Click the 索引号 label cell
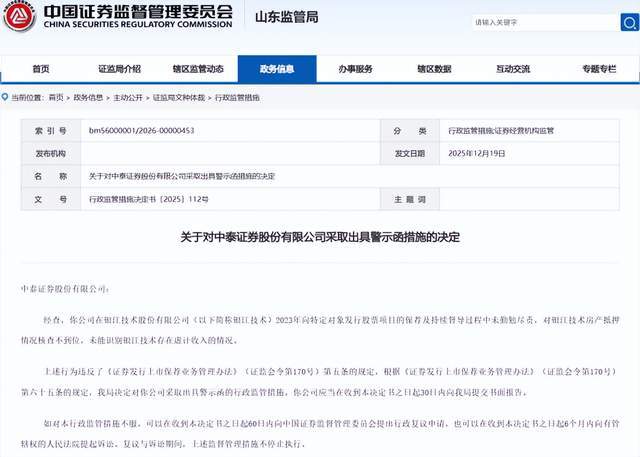This screenshot has width=640, height=457. pos(51,131)
